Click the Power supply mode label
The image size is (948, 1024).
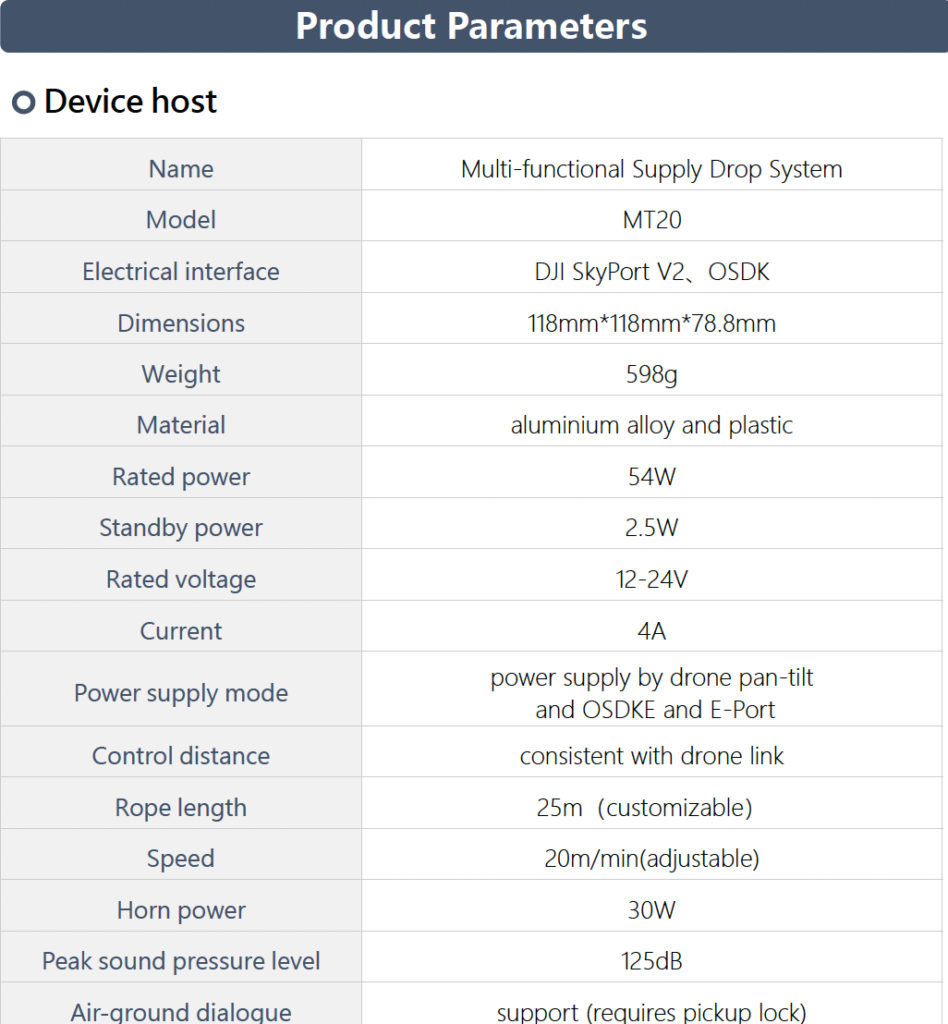(181, 694)
